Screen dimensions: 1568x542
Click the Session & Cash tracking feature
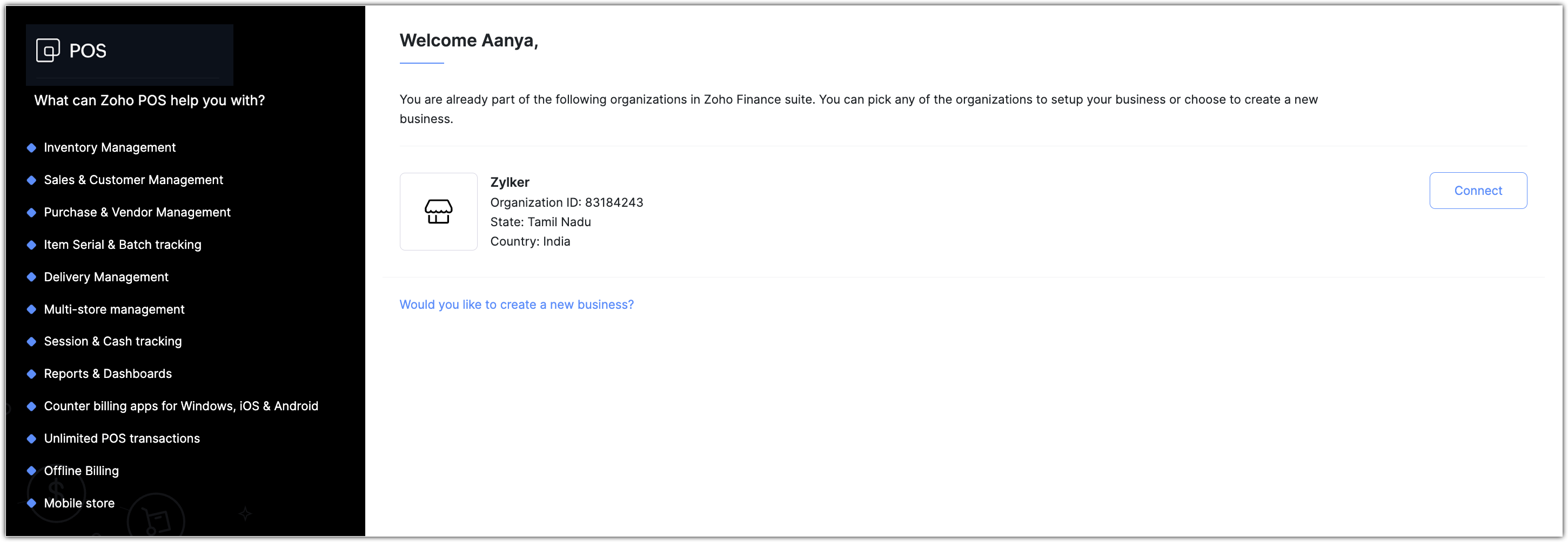pos(112,342)
